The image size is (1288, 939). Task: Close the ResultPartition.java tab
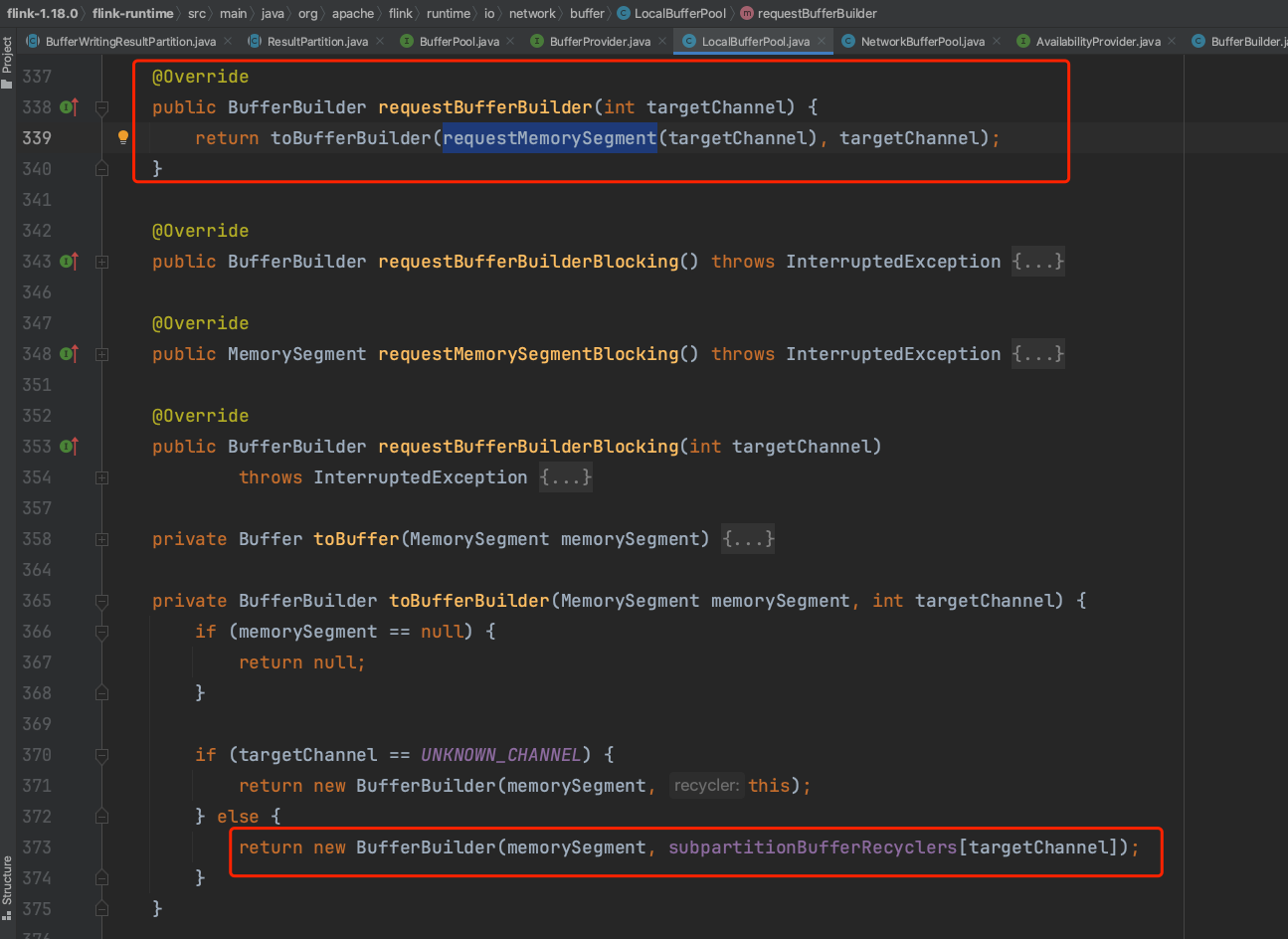(380, 41)
